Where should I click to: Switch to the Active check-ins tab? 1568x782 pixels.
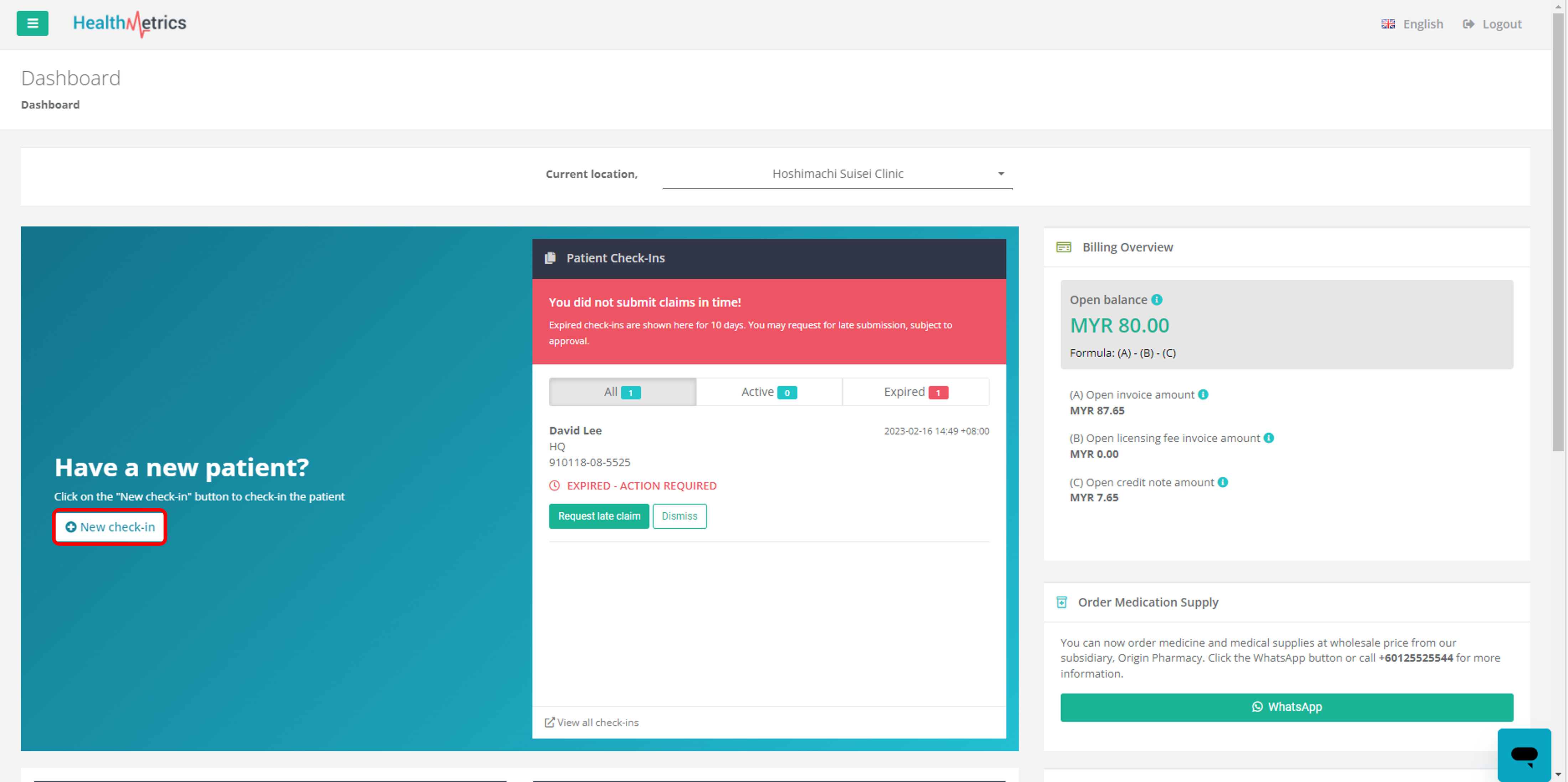(x=769, y=392)
